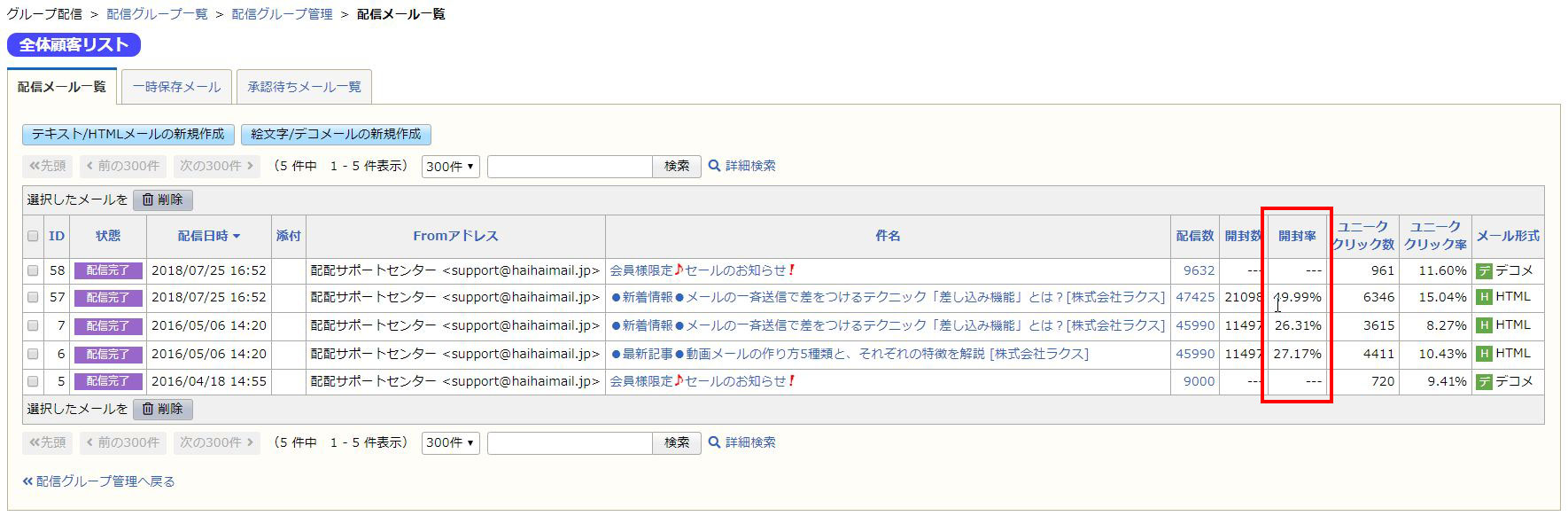Image resolution: width=1568 pixels, height=516 pixels.
Task: Click the bottom 先頭 pagination button
Action: point(48,442)
